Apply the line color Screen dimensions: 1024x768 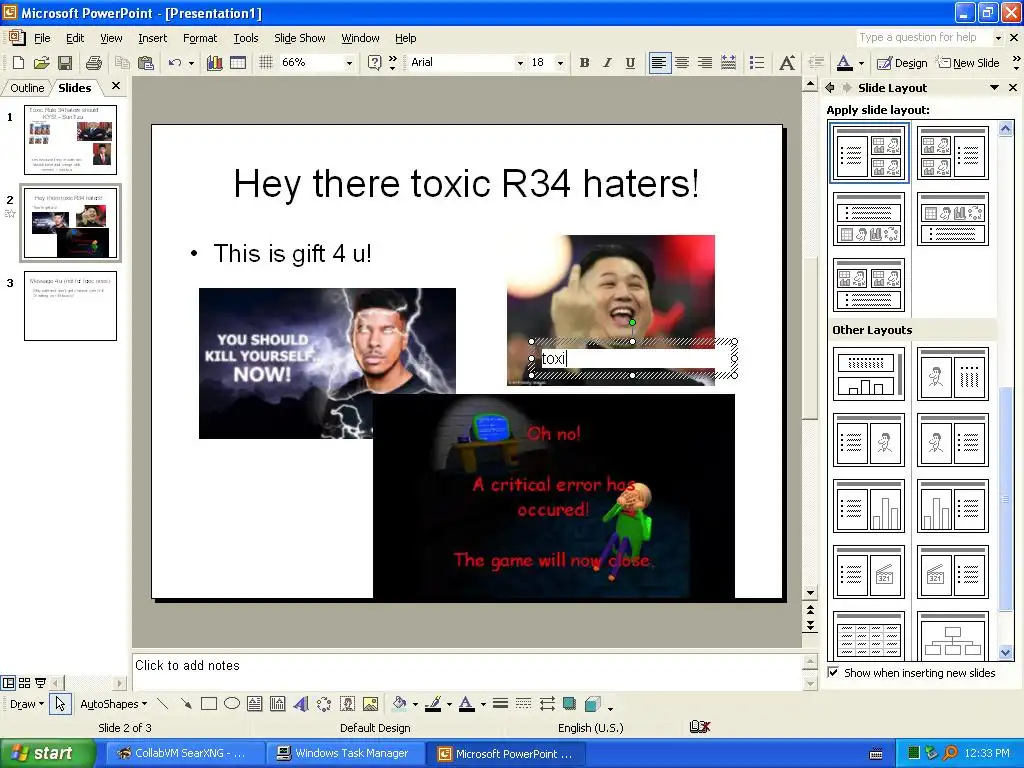click(x=433, y=704)
